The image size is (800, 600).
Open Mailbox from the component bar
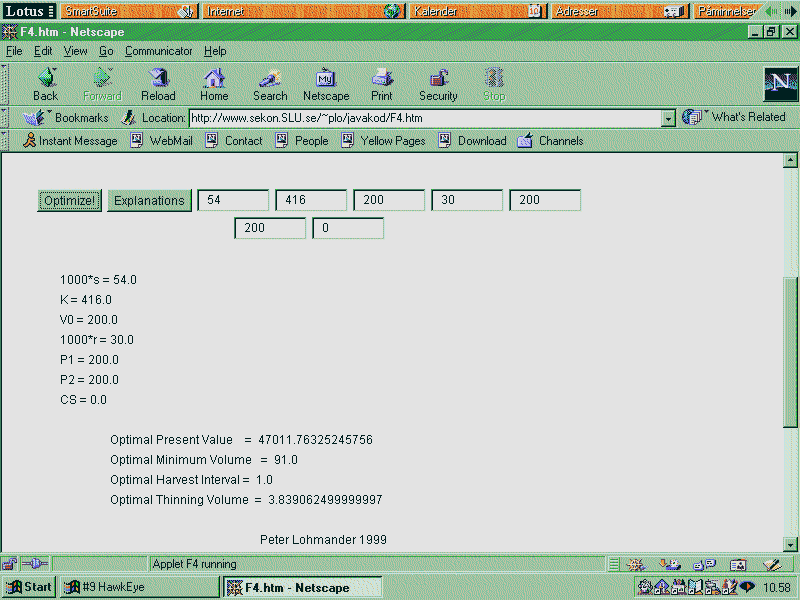click(x=670, y=564)
